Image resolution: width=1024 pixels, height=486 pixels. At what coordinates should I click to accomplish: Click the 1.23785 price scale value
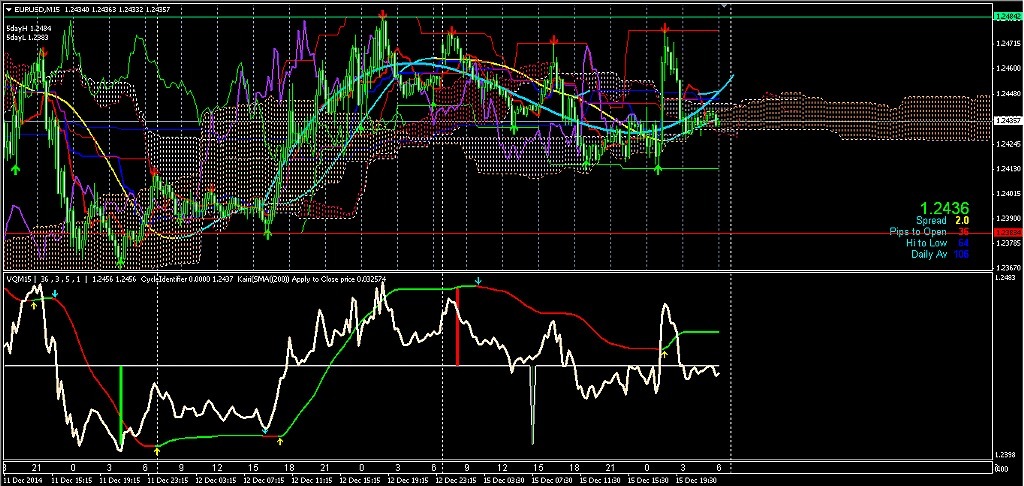1008,243
